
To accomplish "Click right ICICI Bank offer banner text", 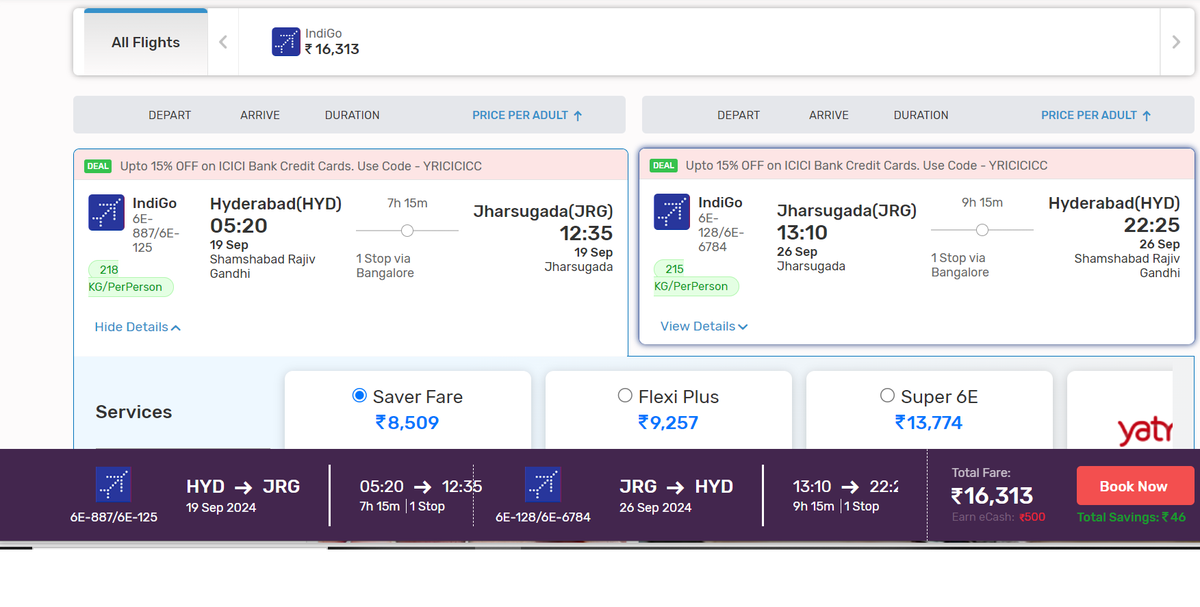I will click(867, 165).
